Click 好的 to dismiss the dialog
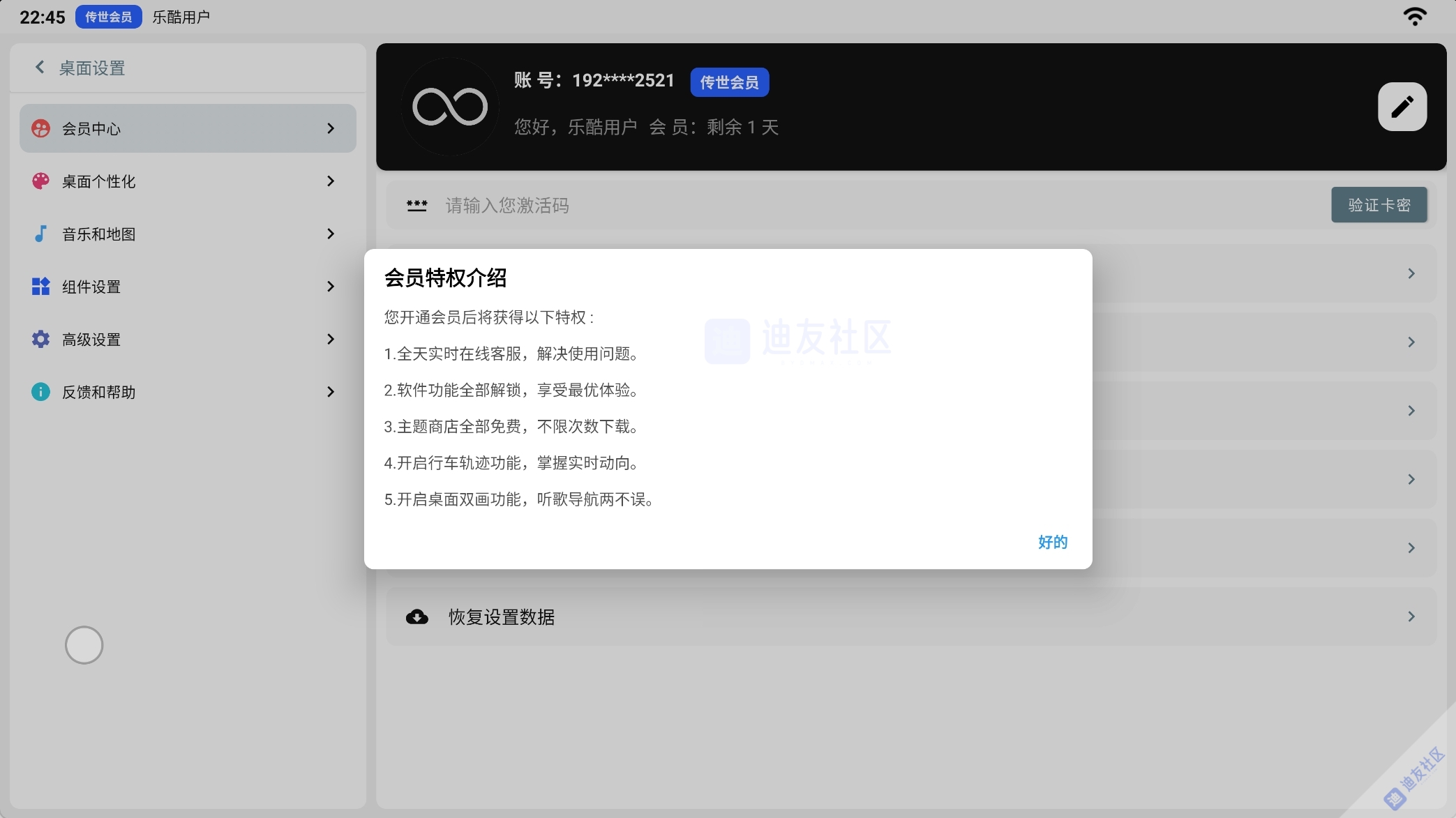1456x818 pixels. pos(1053,542)
